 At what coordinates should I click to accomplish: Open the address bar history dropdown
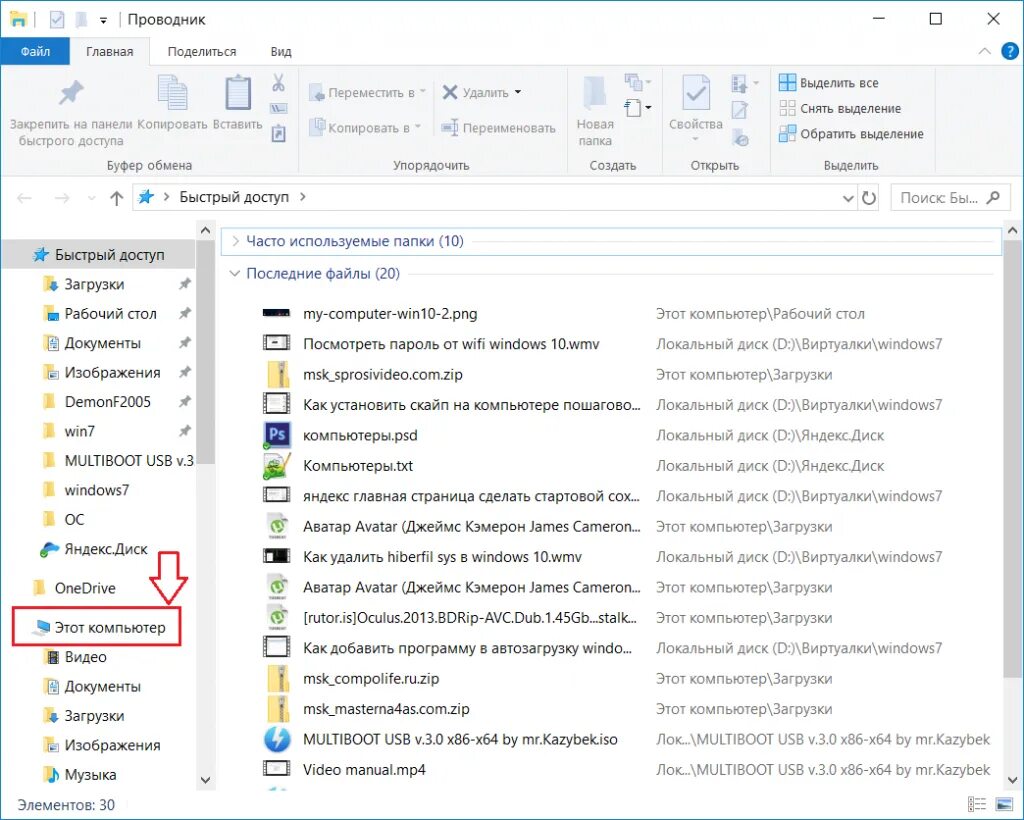(848, 198)
